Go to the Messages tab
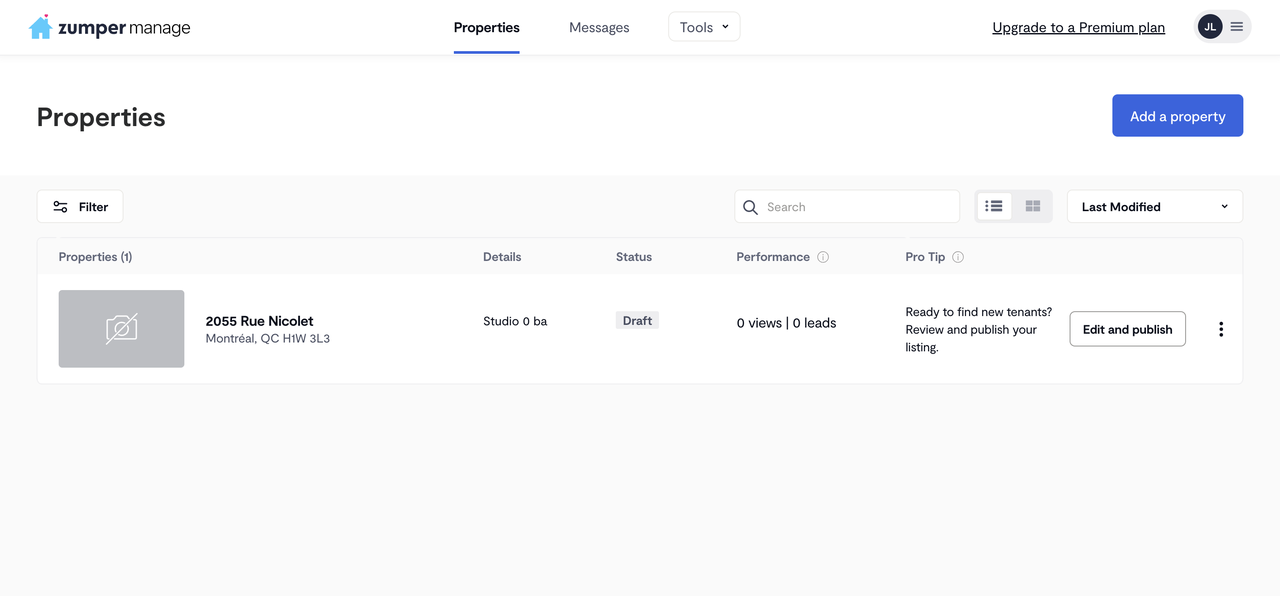Screen dimensions: 1280x596 pyautogui.click(x=599, y=27)
